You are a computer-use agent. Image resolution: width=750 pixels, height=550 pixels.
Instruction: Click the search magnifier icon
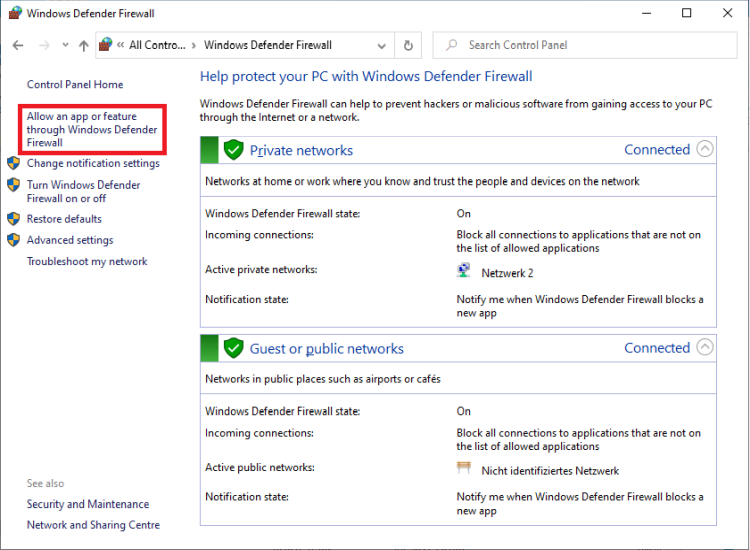point(451,45)
